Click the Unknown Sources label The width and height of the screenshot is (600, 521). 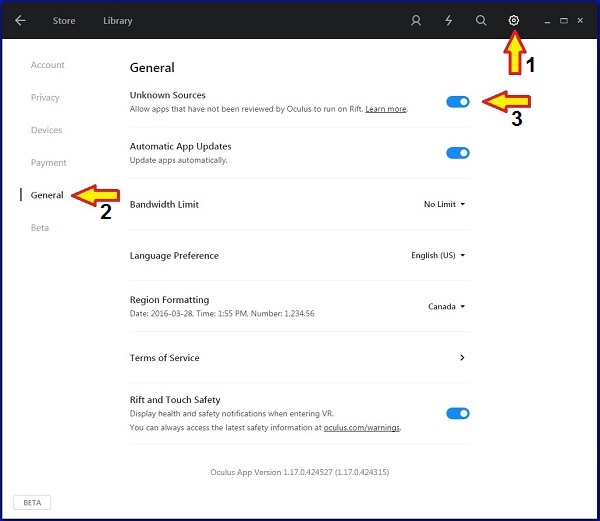click(168, 95)
